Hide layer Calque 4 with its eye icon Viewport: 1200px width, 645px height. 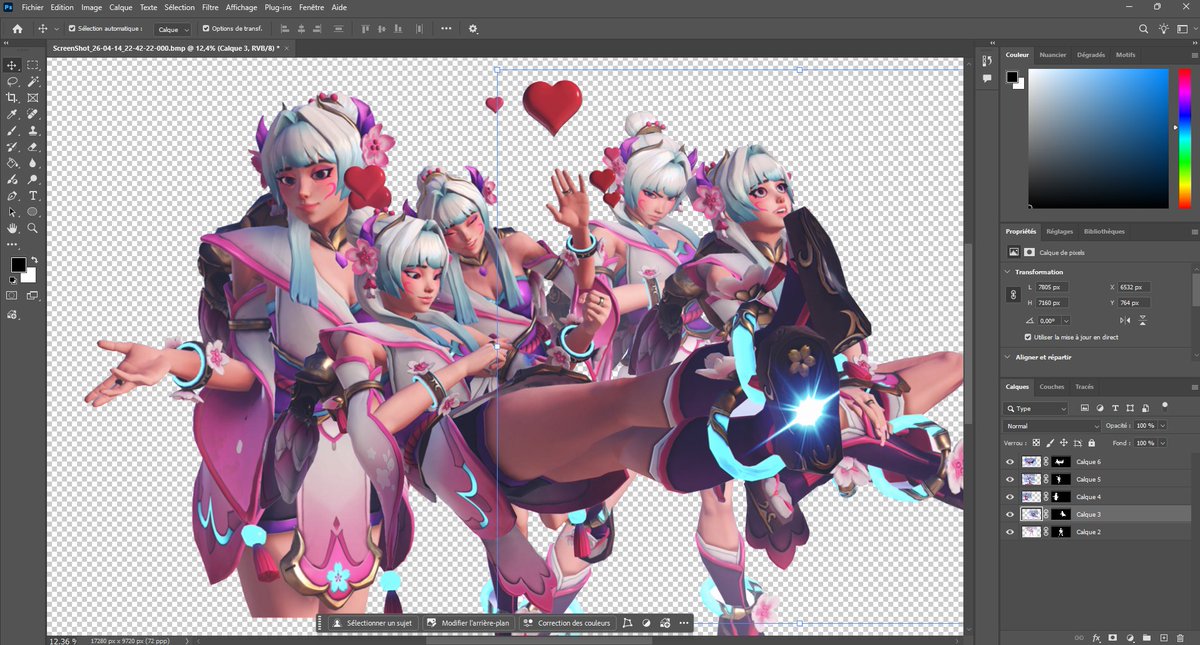point(1010,497)
